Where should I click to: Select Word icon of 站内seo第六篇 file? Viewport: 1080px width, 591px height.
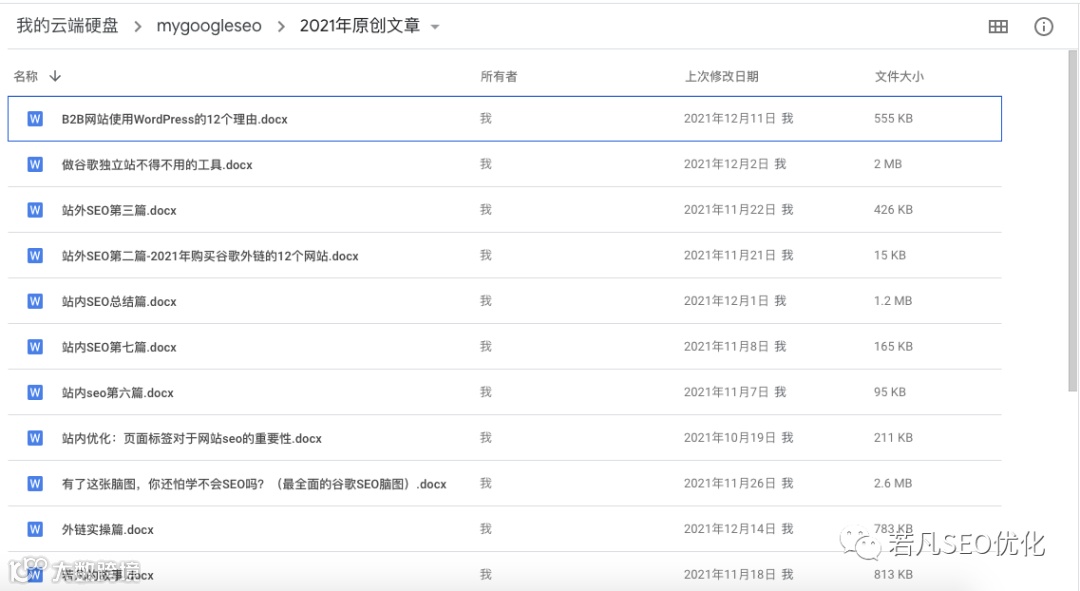[35, 392]
